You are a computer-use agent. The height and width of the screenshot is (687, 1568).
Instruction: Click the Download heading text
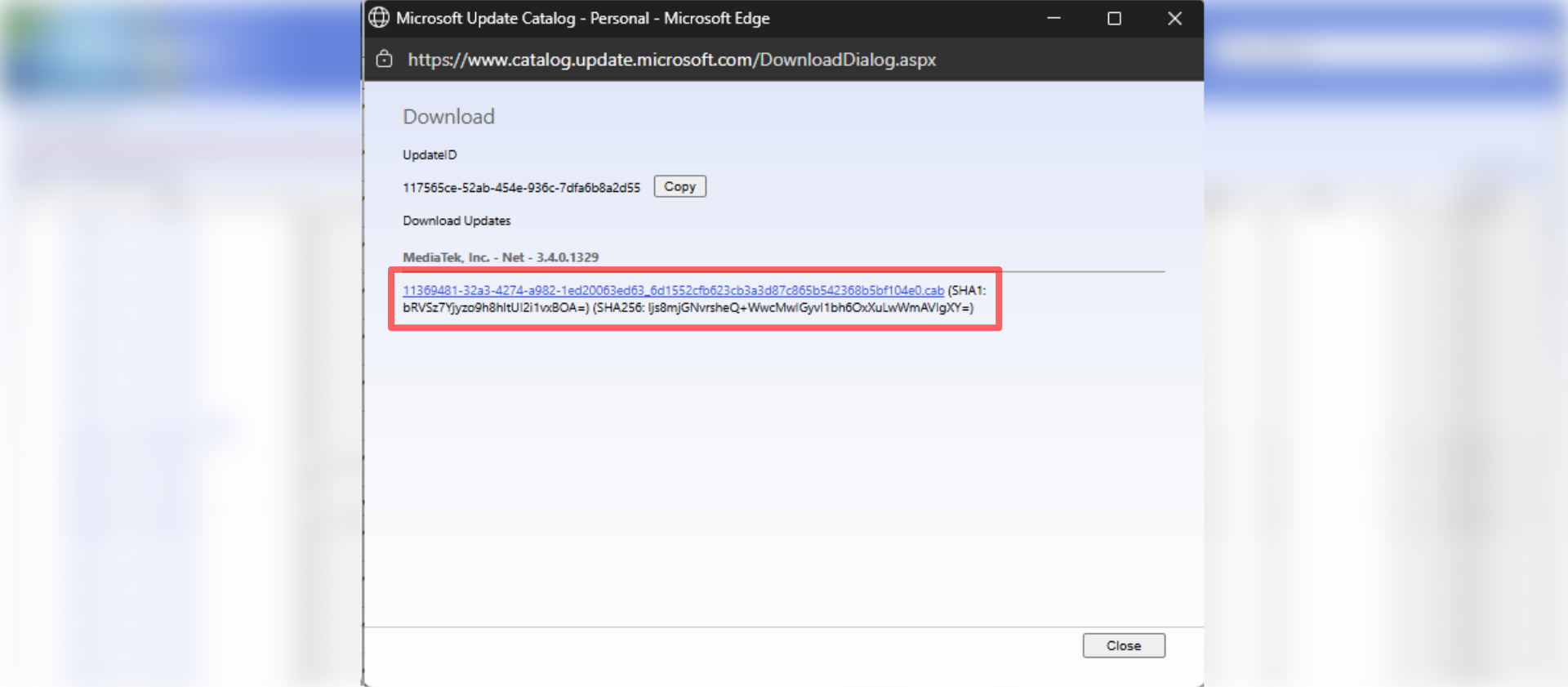click(448, 117)
